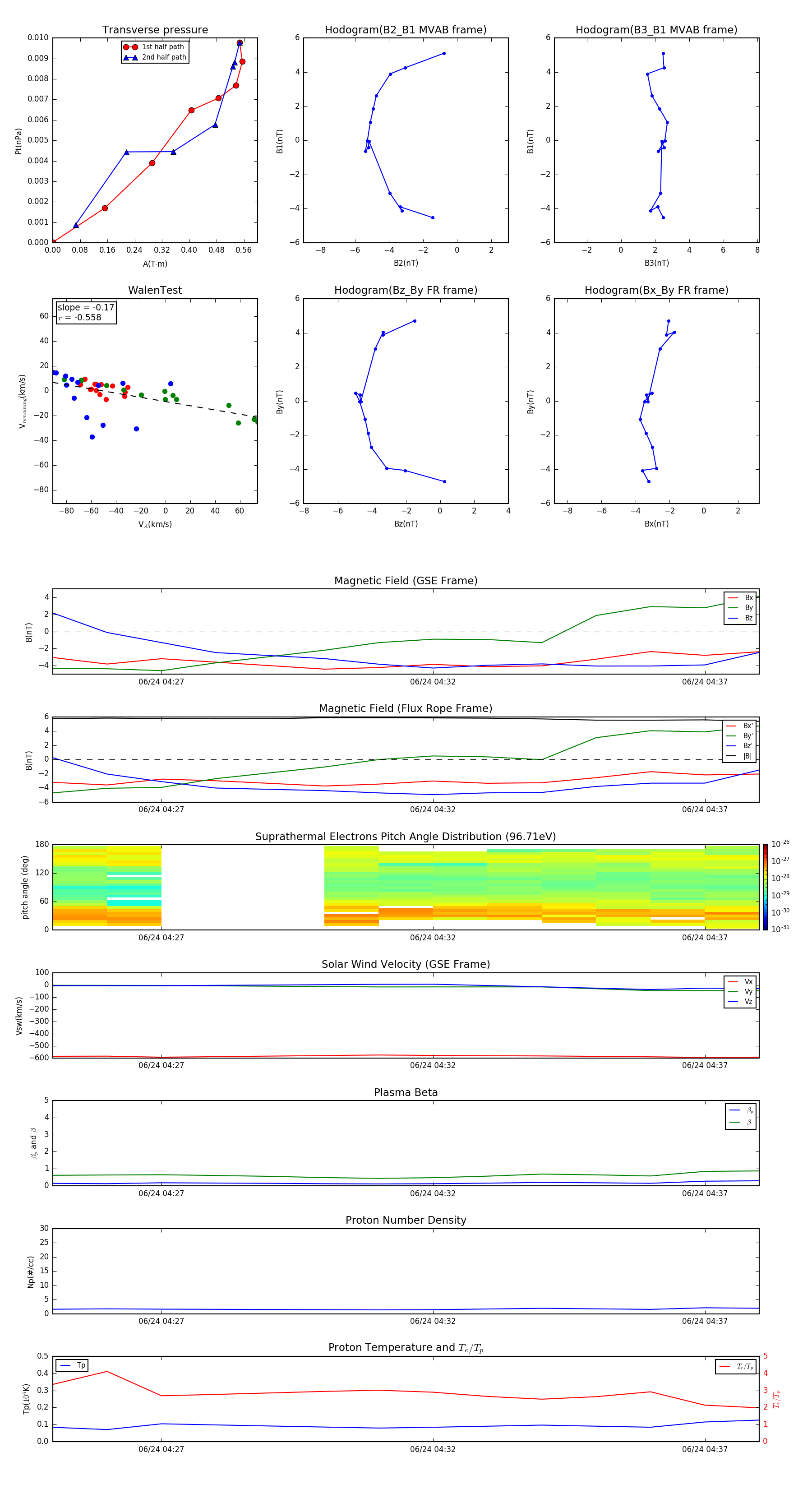Click the 'Plasma Beta' plot title

point(406,1092)
